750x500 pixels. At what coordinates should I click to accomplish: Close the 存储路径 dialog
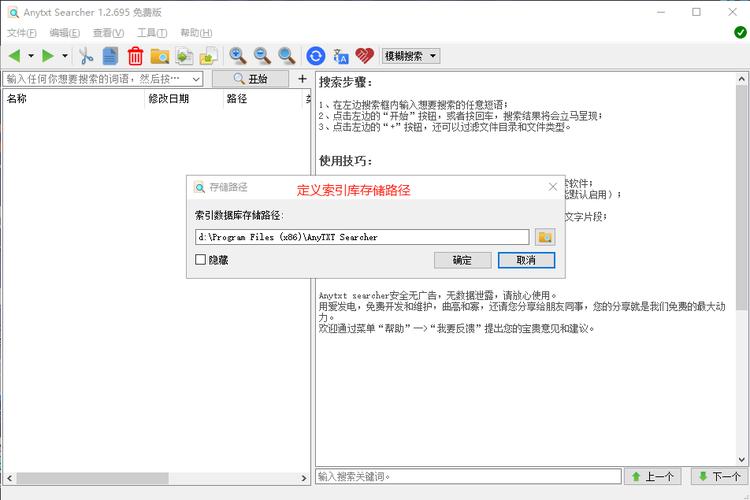tap(552, 187)
